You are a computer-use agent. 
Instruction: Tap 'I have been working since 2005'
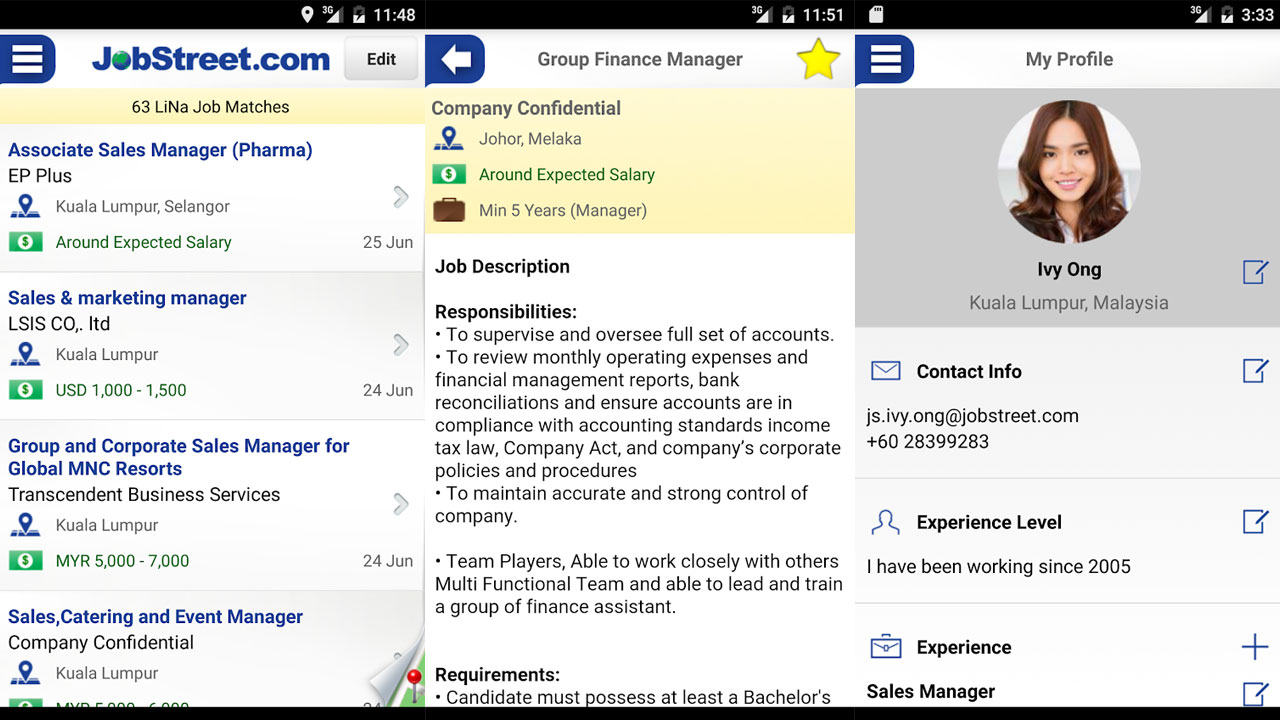999,567
